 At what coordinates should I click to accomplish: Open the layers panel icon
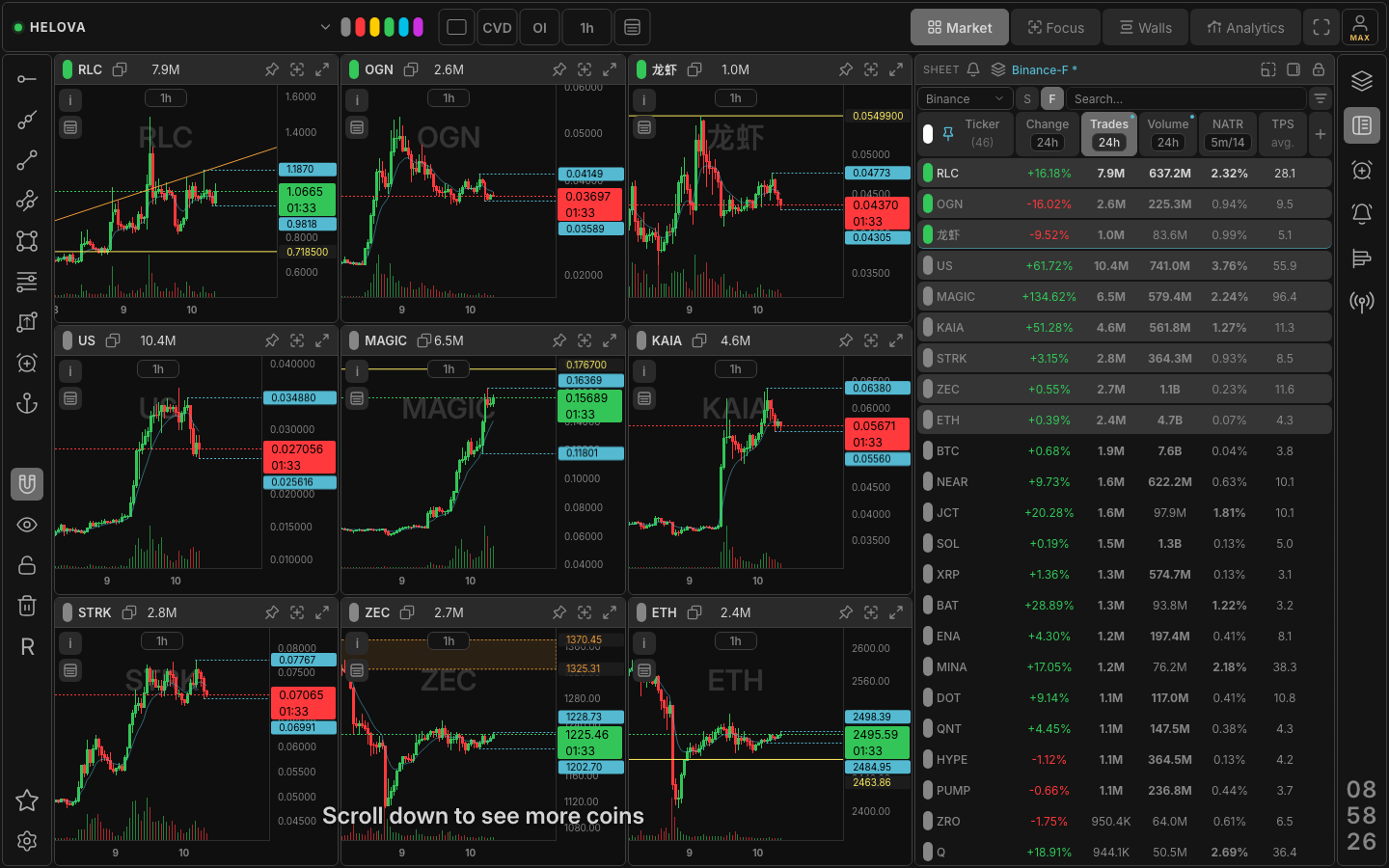pos(1362,81)
